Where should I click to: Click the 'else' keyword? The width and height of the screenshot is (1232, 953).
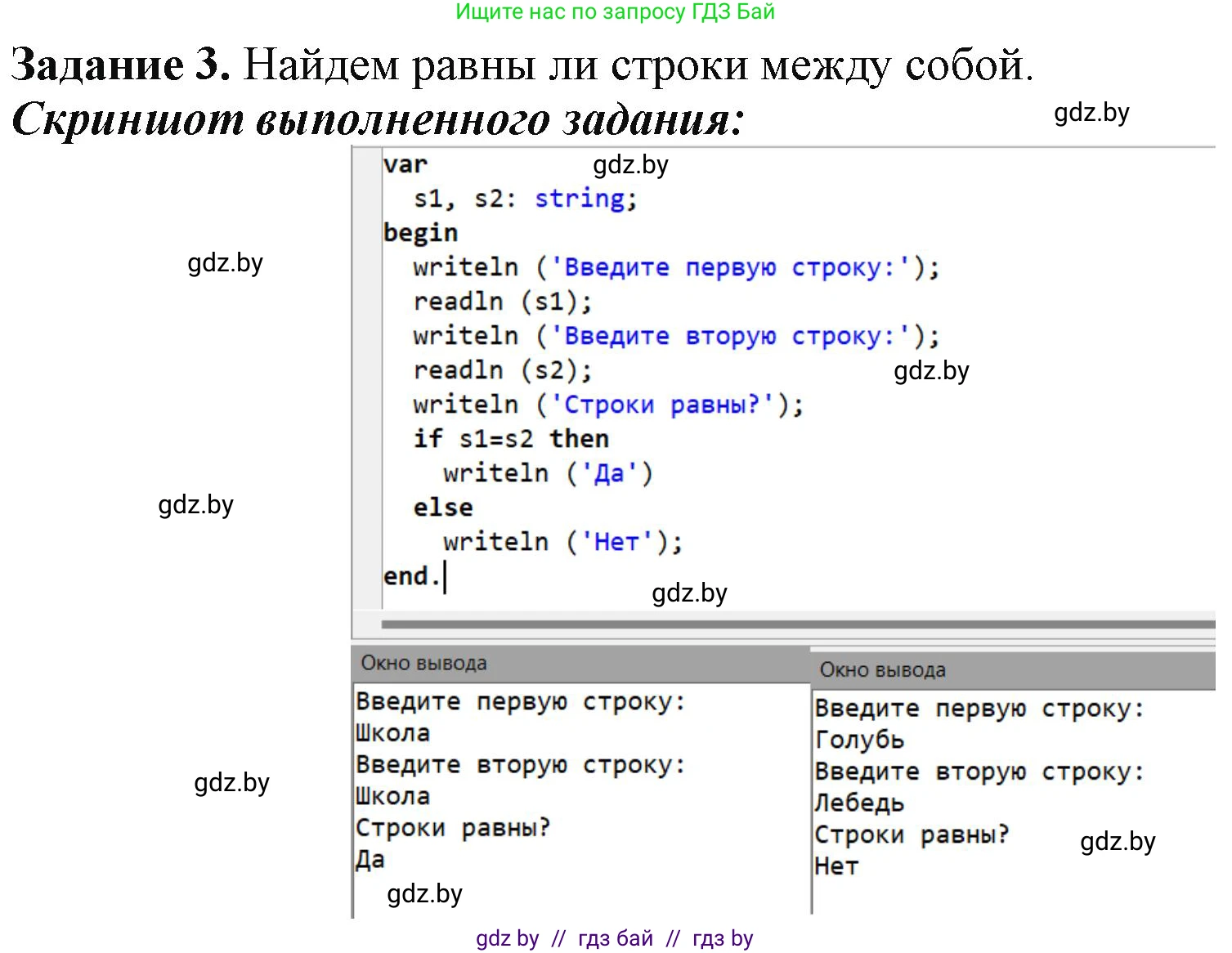(441, 507)
